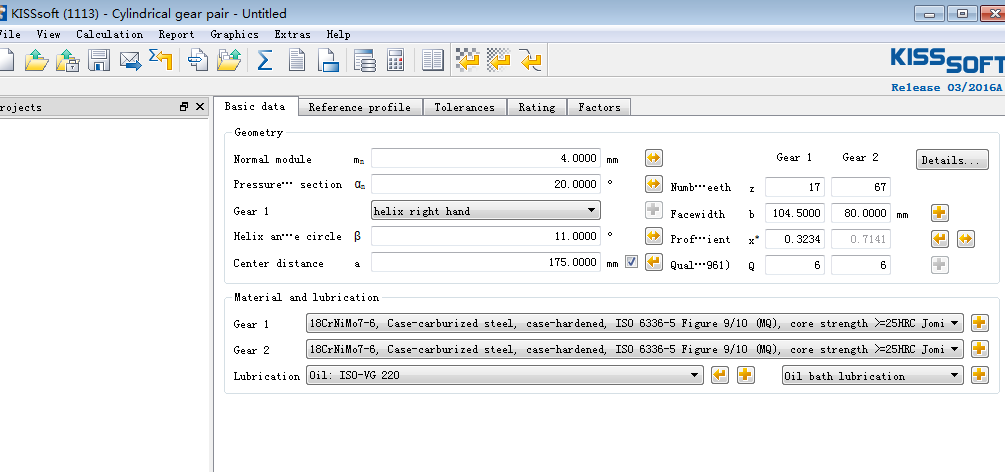Click Gear 2 number of teeth field
1005x472 pixels.
pos(861,187)
